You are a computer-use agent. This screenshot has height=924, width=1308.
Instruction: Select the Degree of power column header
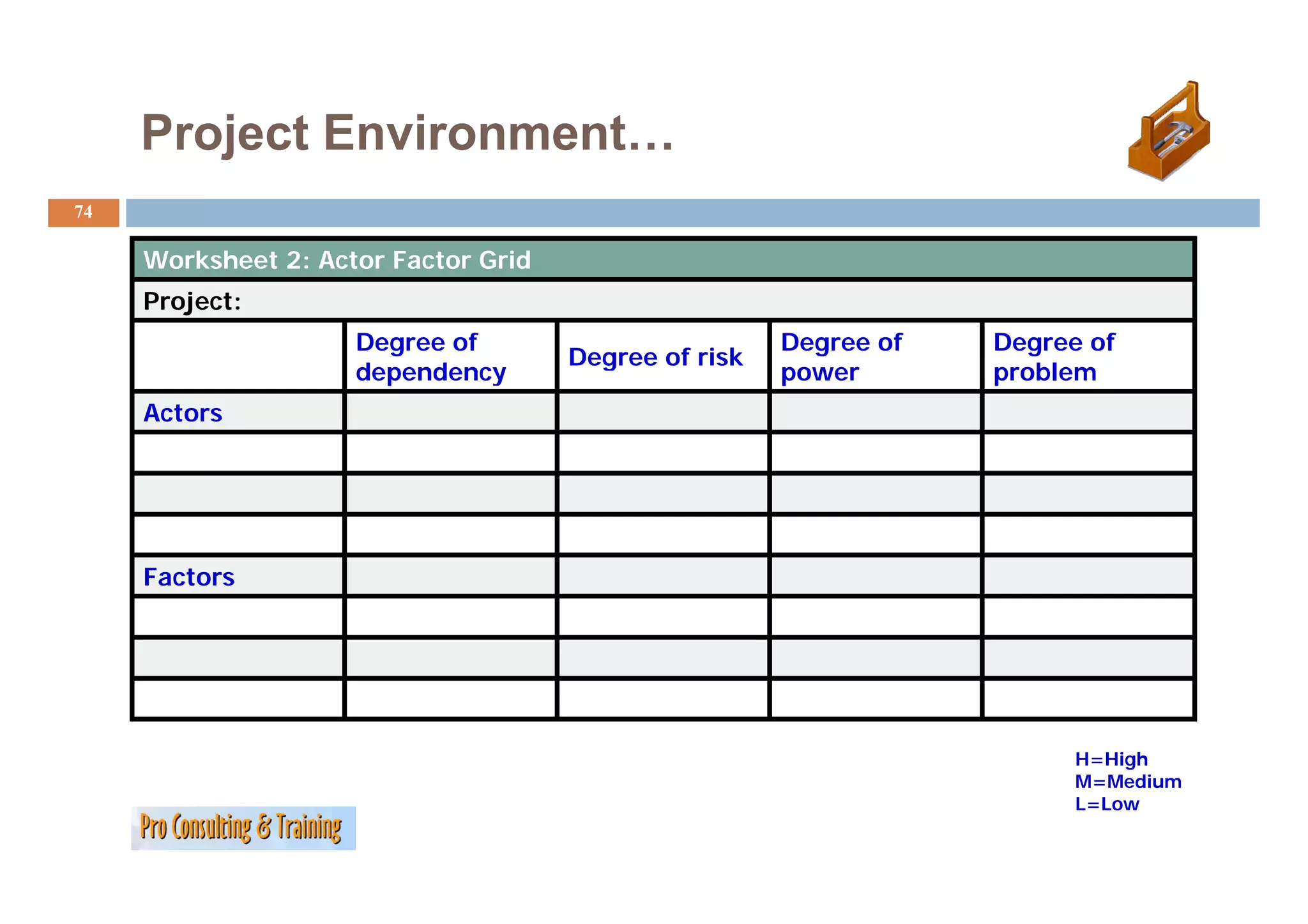pyautogui.click(x=875, y=356)
